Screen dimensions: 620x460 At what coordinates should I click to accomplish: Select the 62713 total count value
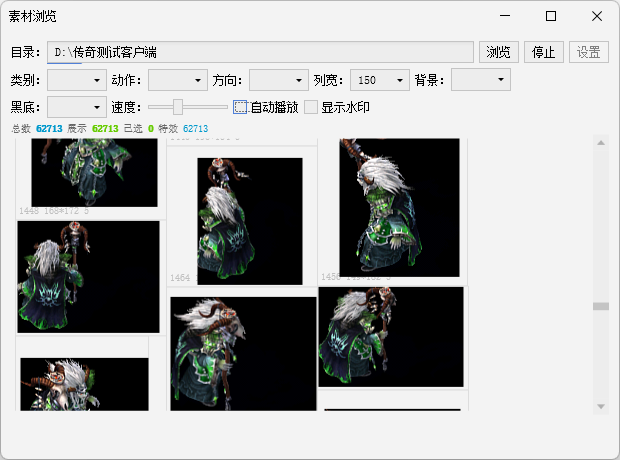point(49,129)
